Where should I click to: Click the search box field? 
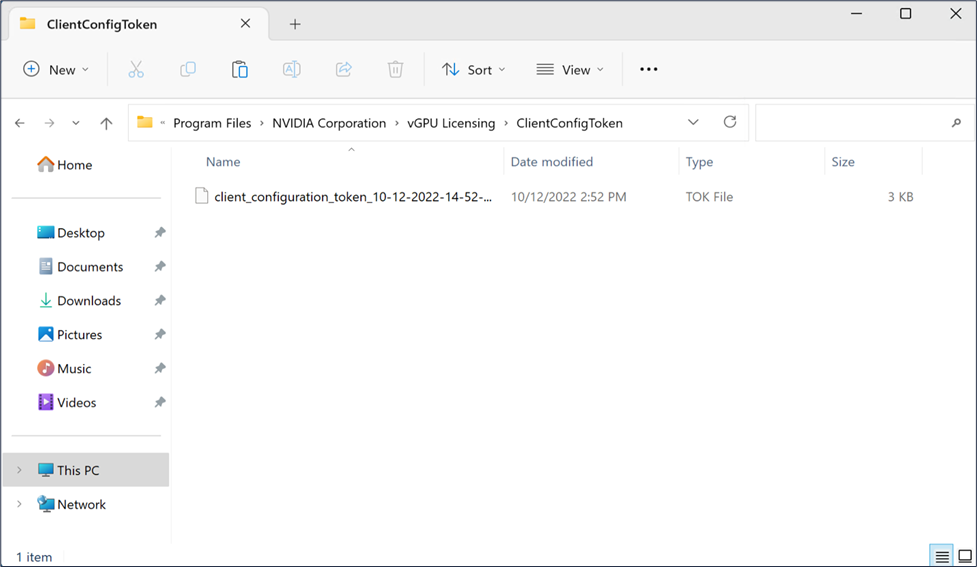[x=863, y=123]
